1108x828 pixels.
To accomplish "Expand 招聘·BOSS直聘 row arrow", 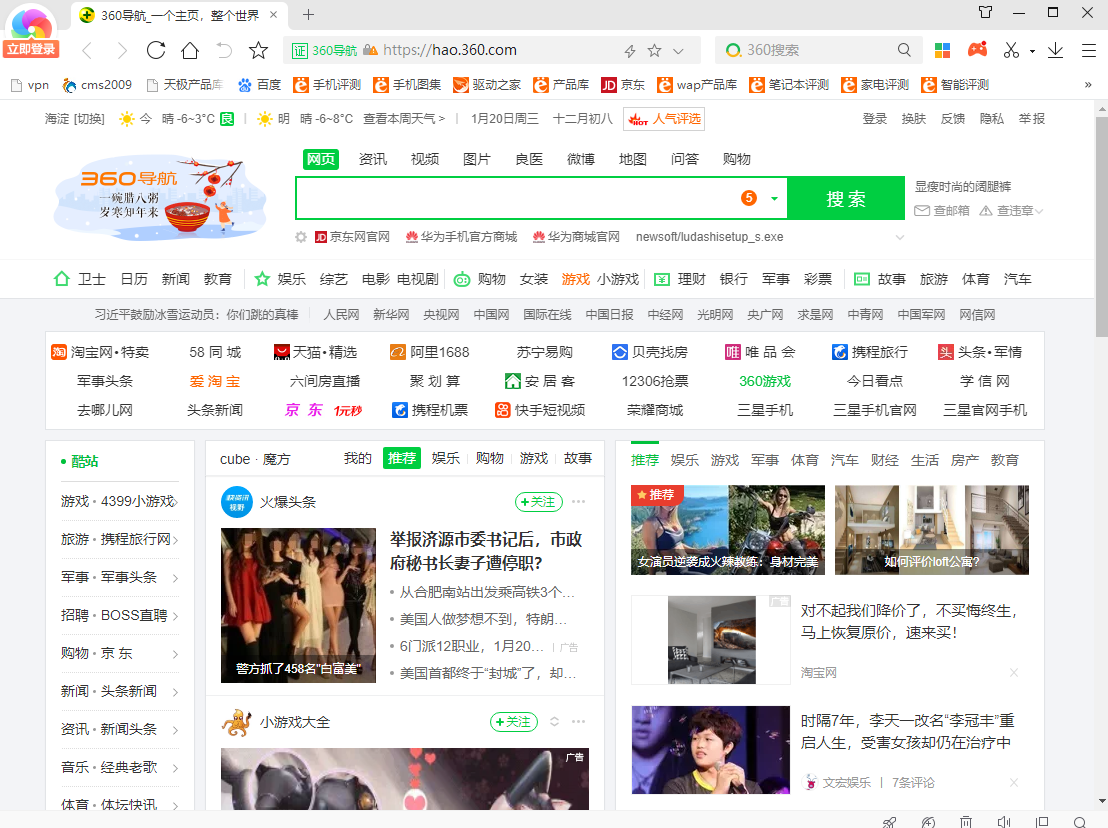I will 175,616.
